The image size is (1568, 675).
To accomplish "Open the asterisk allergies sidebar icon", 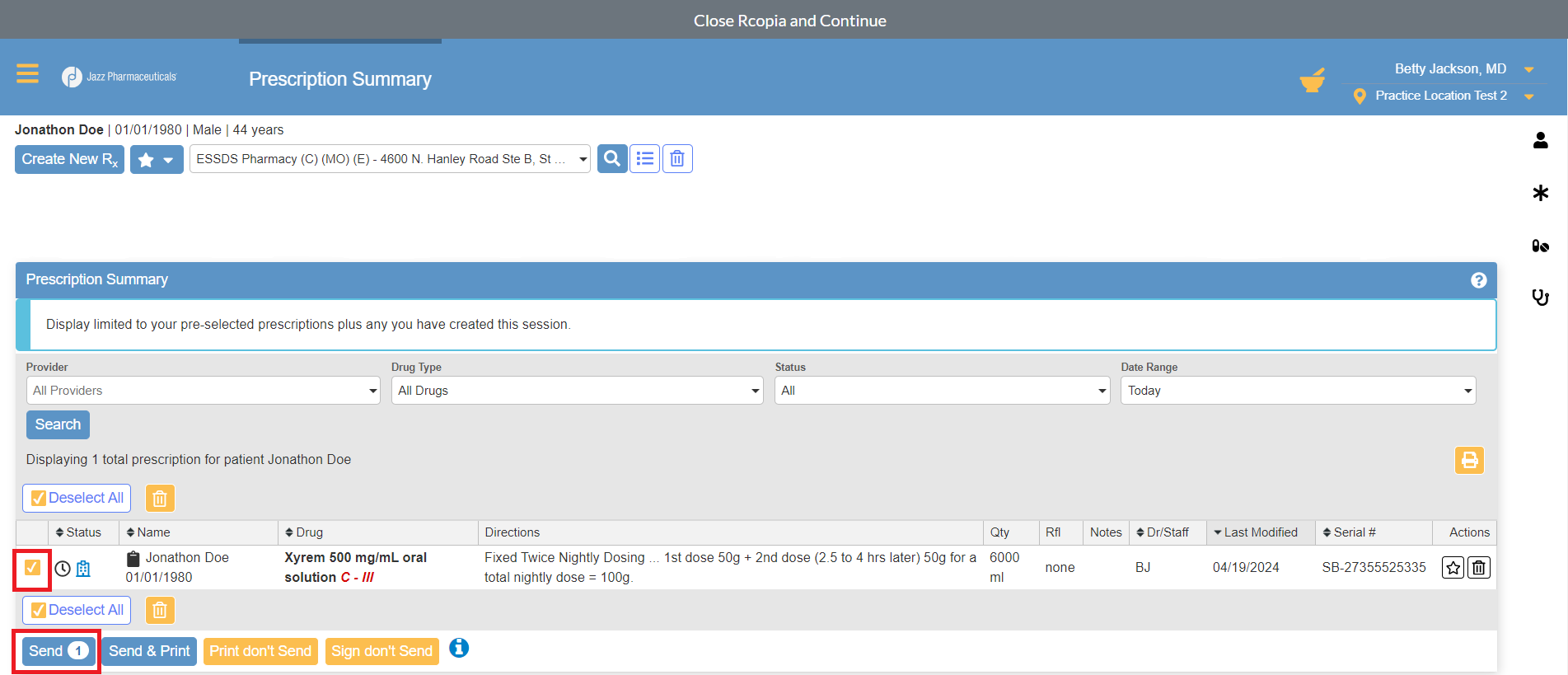I will point(1540,193).
